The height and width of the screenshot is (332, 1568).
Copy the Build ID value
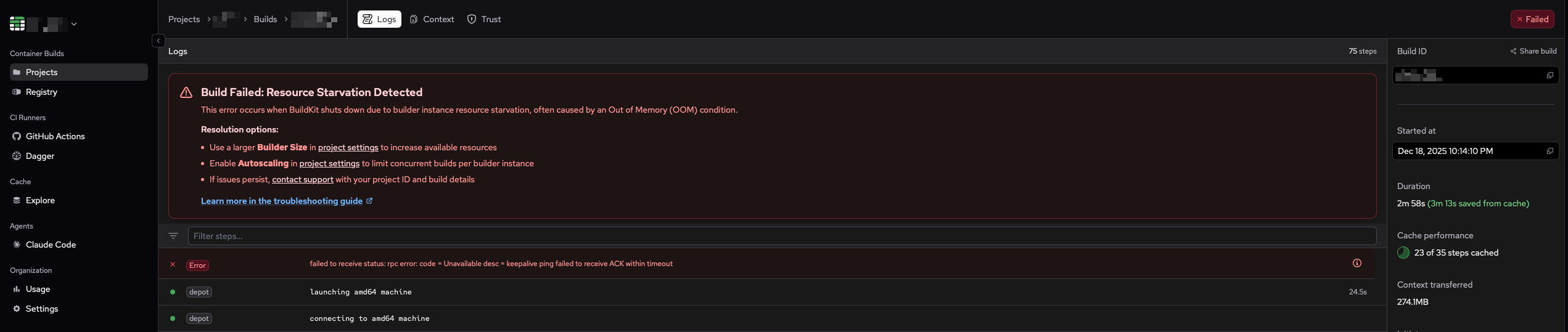[1550, 75]
